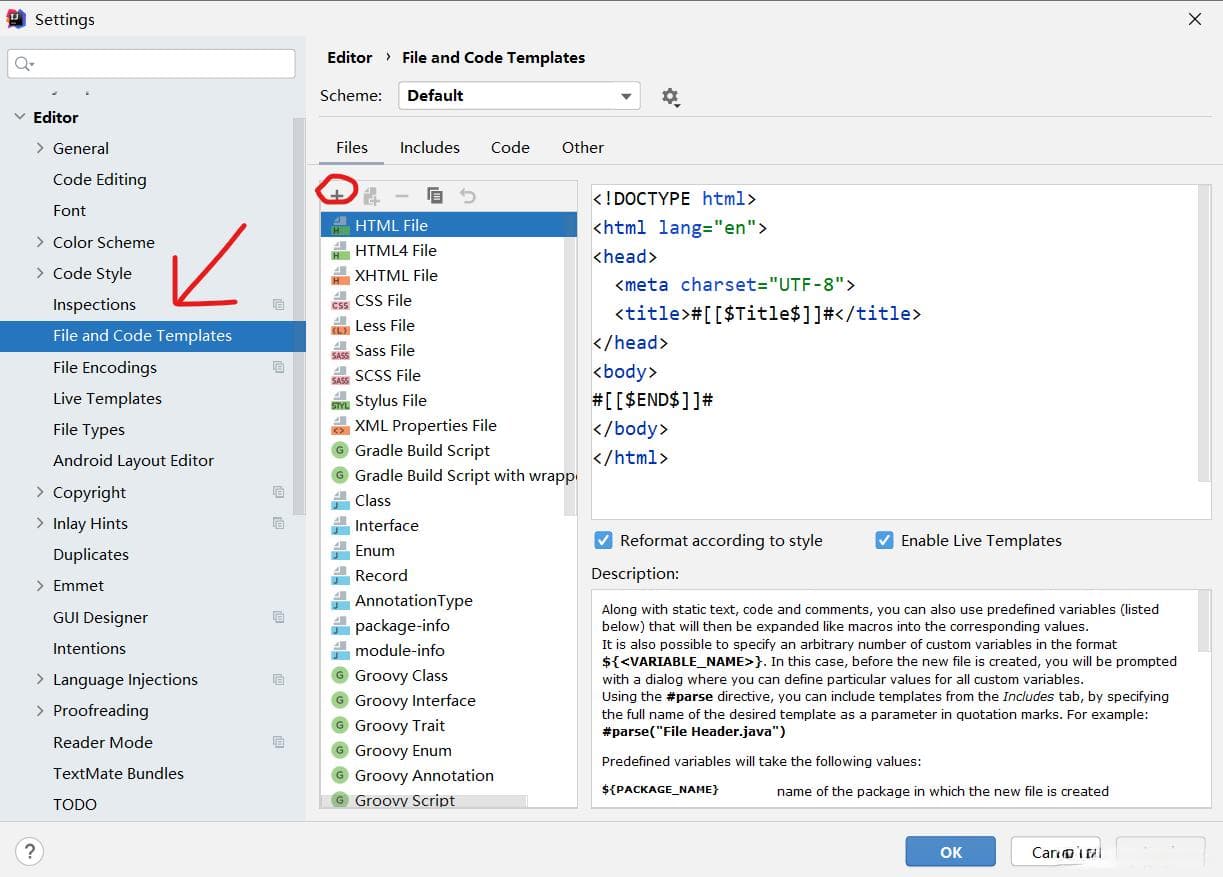1223x877 pixels.
Task: Click the Class template icon
Action: click(340, 500)
